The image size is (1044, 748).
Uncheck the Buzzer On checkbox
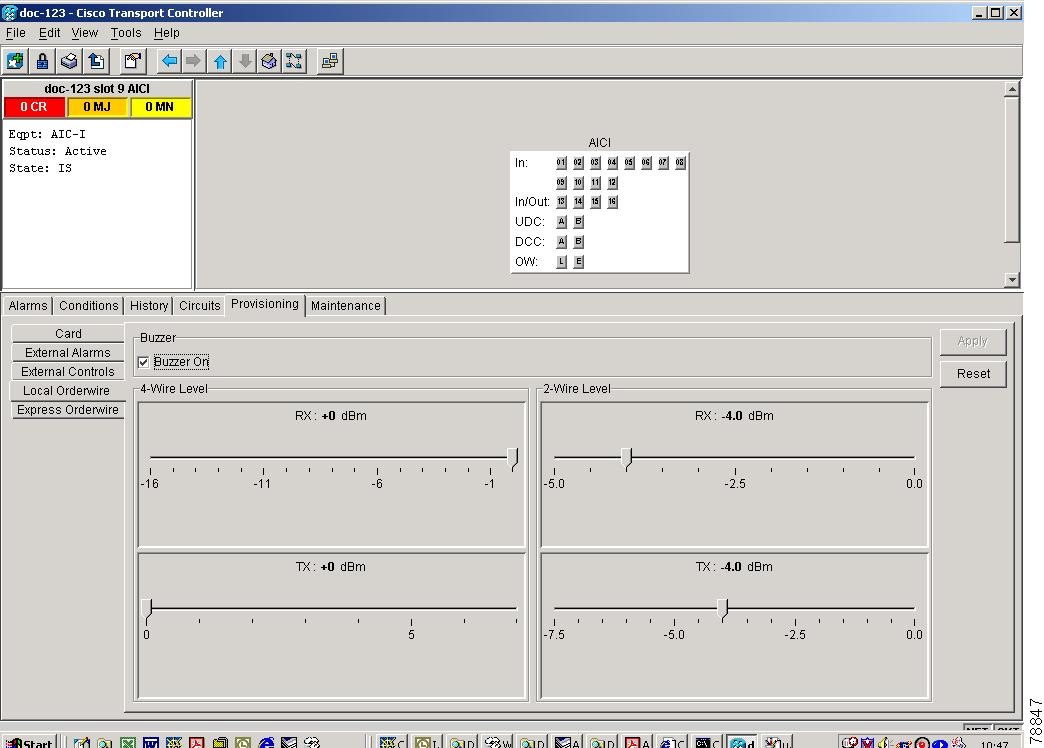144,362
